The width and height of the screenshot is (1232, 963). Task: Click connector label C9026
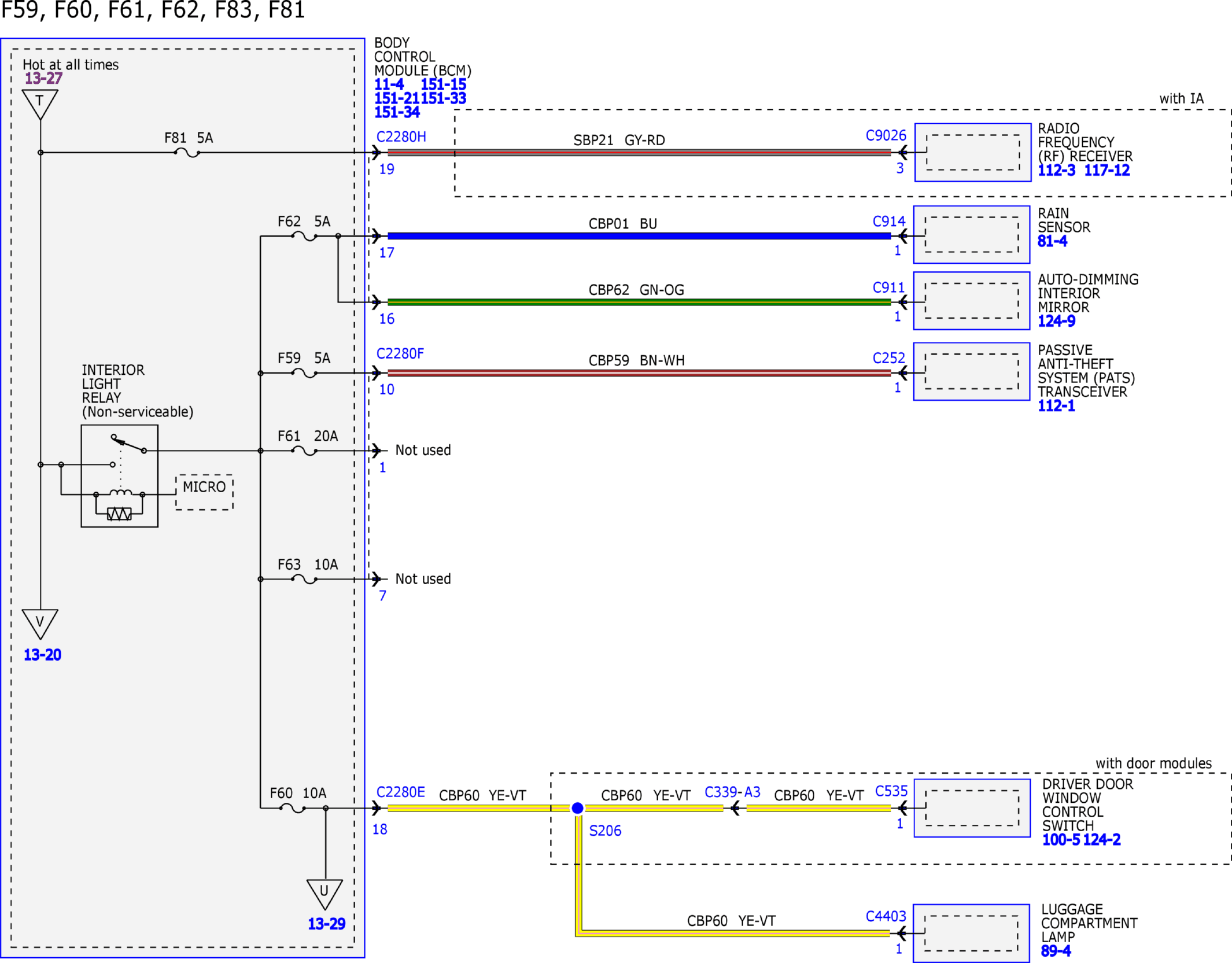tap(886, 135)
